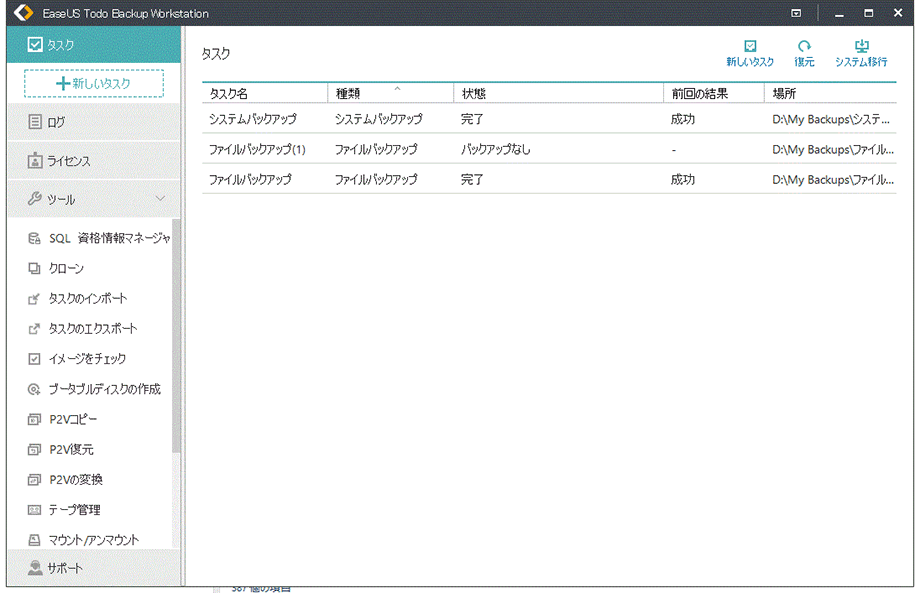920x593 pixels.
Task: Click バックアップなし status cell
Action: 496,149
